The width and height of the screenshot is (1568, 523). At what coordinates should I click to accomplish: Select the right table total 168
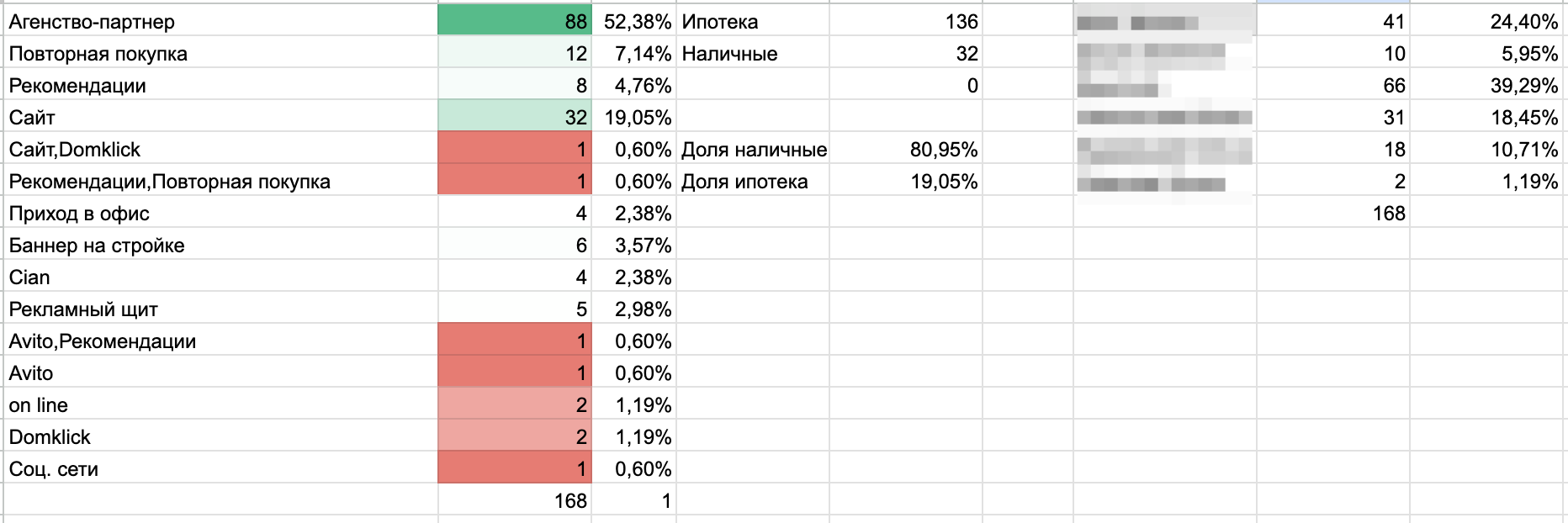click(1333, 213)
